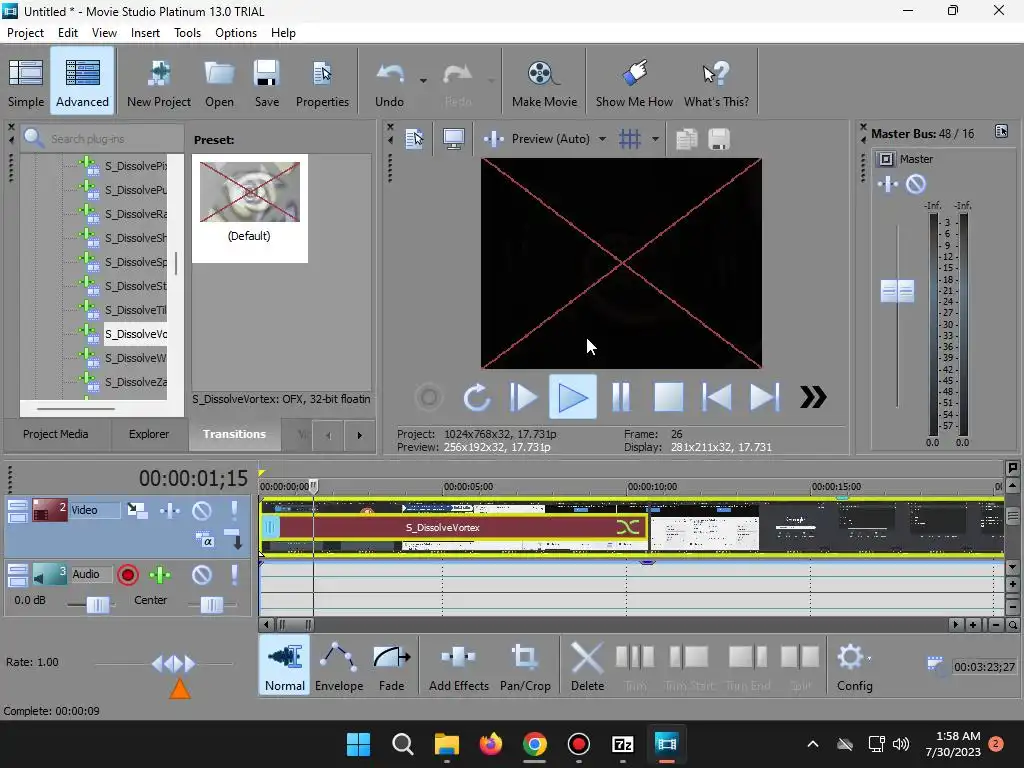Click the Pan/Crop tool
1024x768 pixels.
point(525,666)
